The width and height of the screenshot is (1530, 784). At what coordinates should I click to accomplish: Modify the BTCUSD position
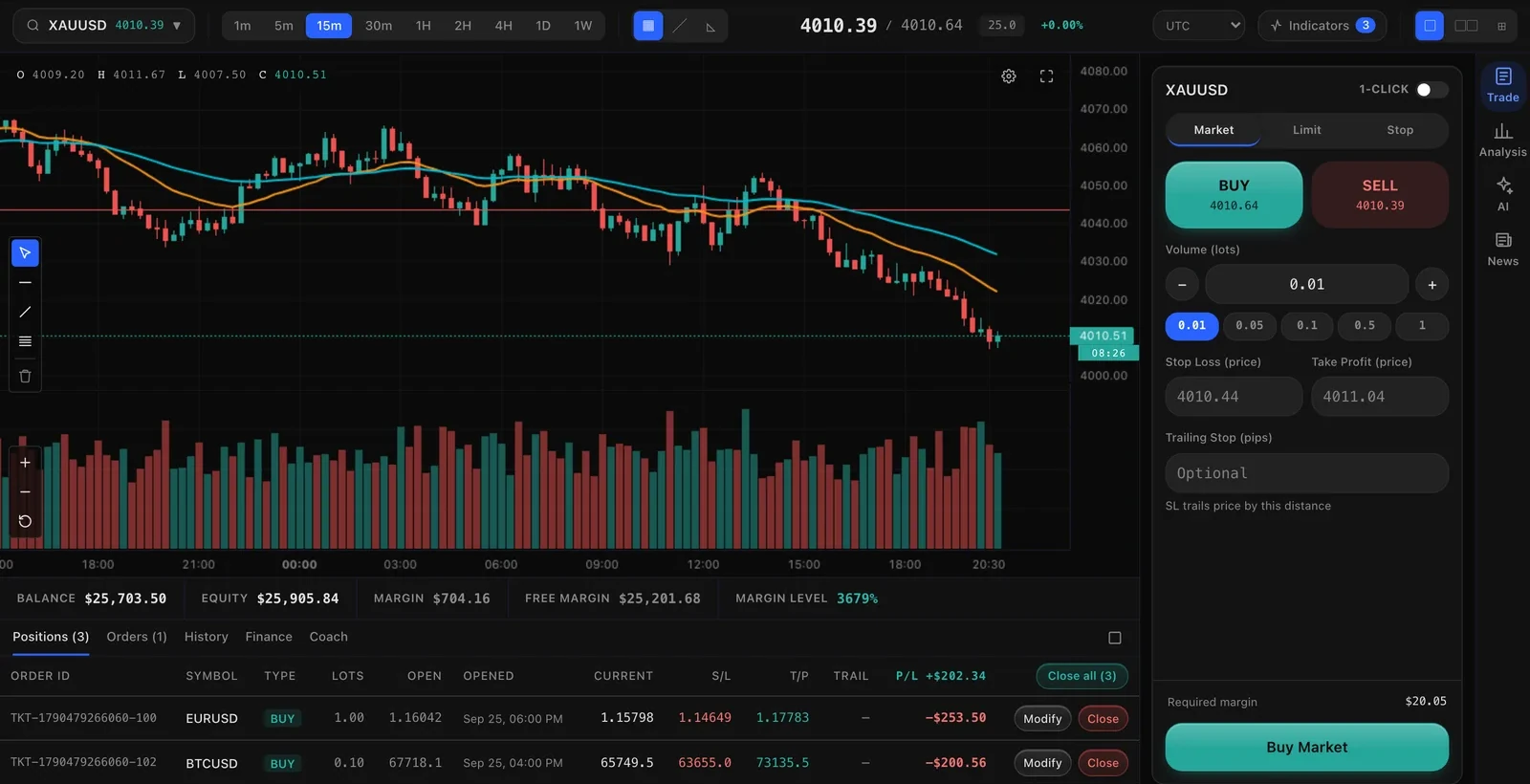click(1042, 763)
